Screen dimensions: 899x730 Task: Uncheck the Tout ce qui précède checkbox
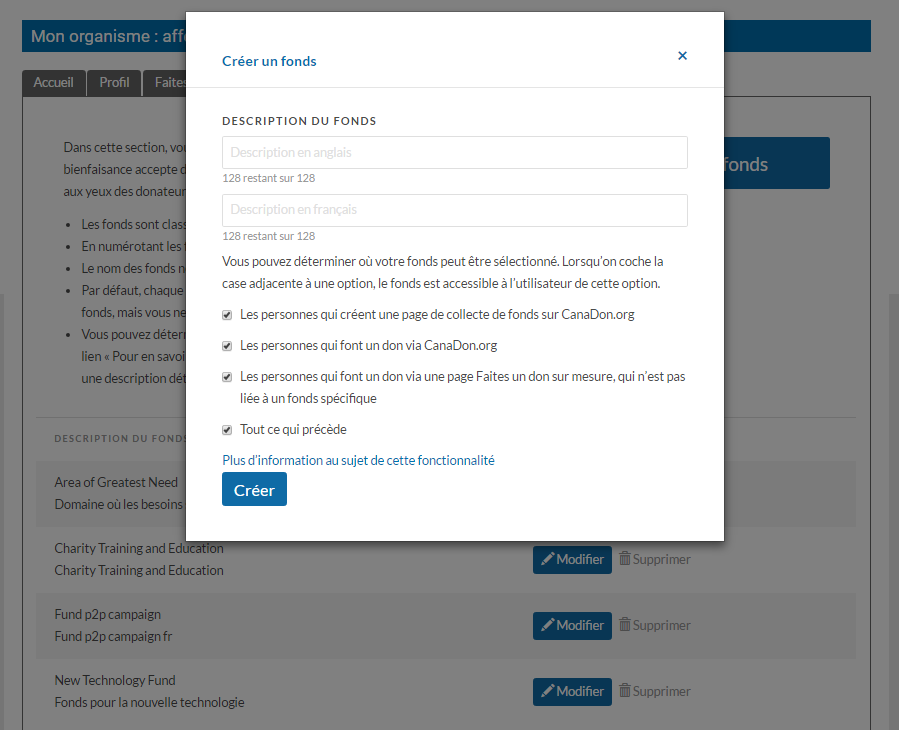click(x=228, y=430)
